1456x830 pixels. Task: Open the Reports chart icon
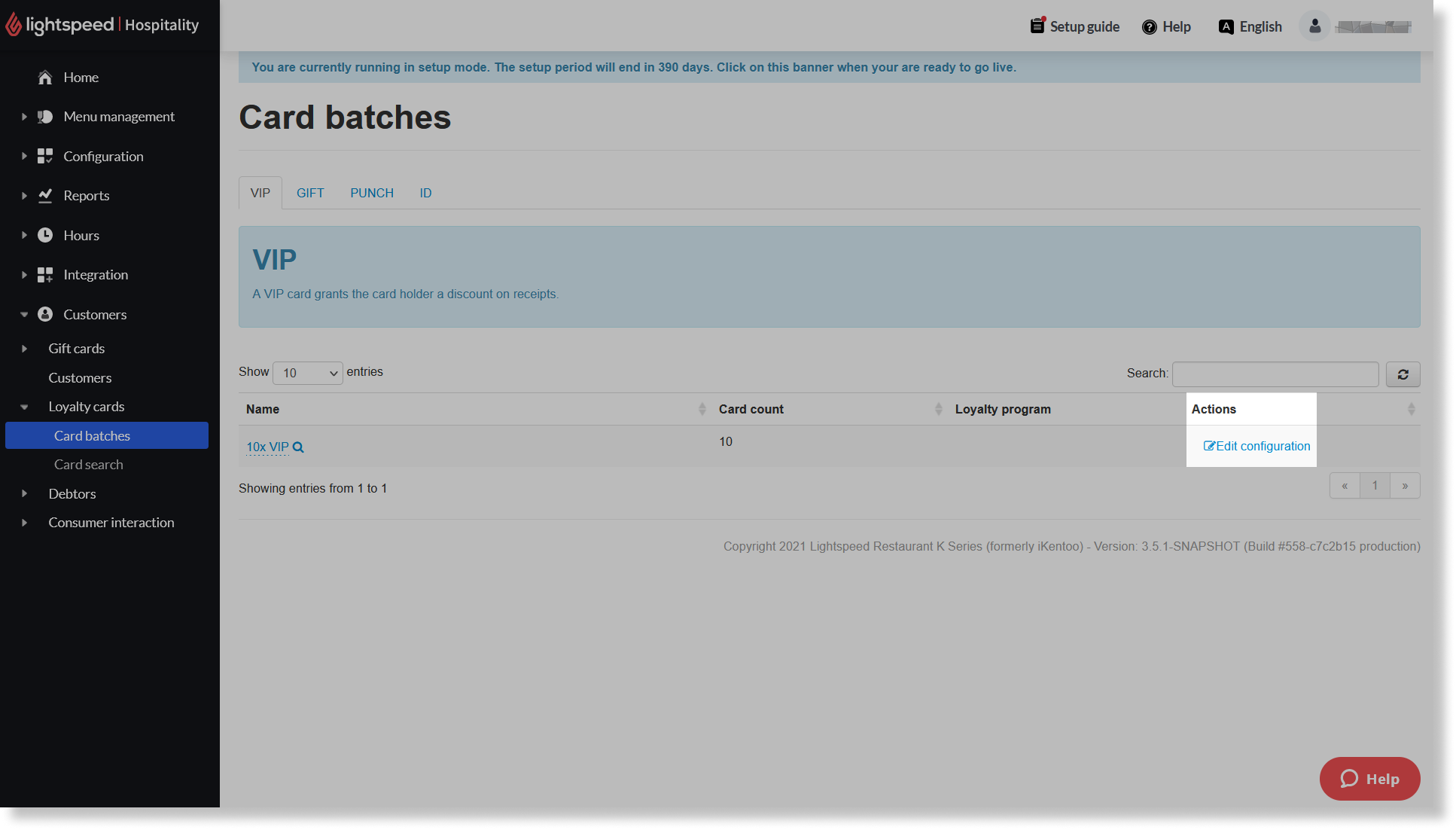pos(45,196)
